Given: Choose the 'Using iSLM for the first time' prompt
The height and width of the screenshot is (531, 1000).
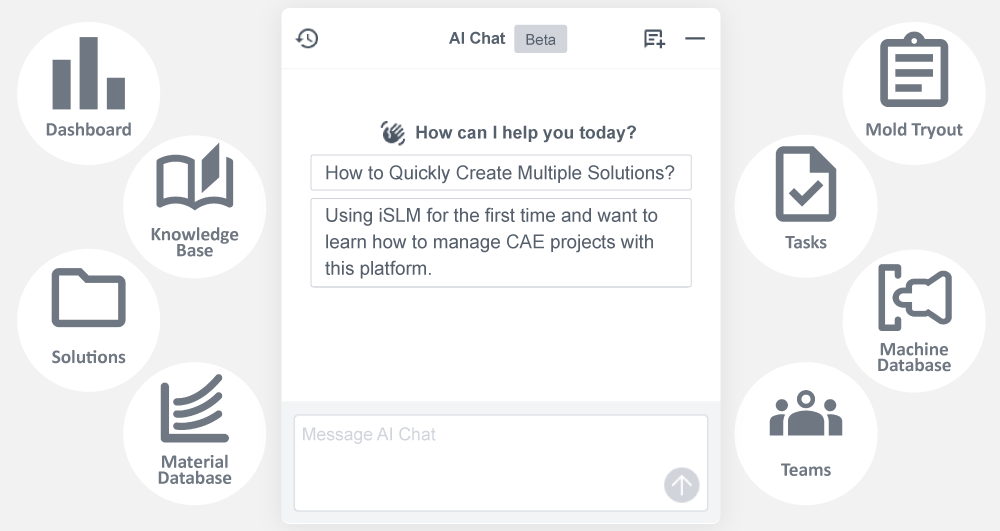Looking at the screenshot, I should [x=500, y=243].
